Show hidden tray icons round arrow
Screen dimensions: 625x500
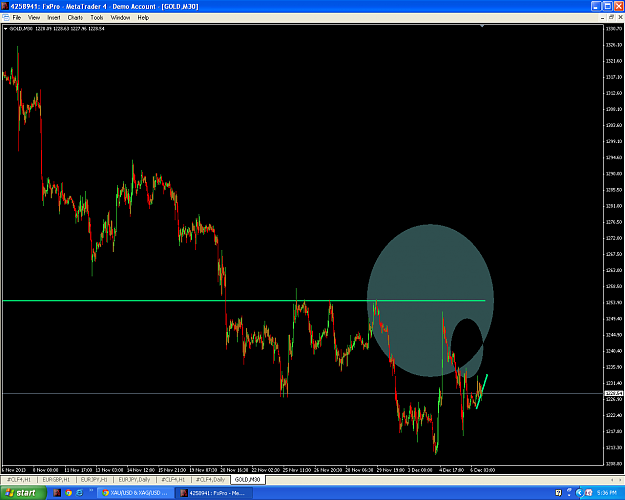(580, 493)
